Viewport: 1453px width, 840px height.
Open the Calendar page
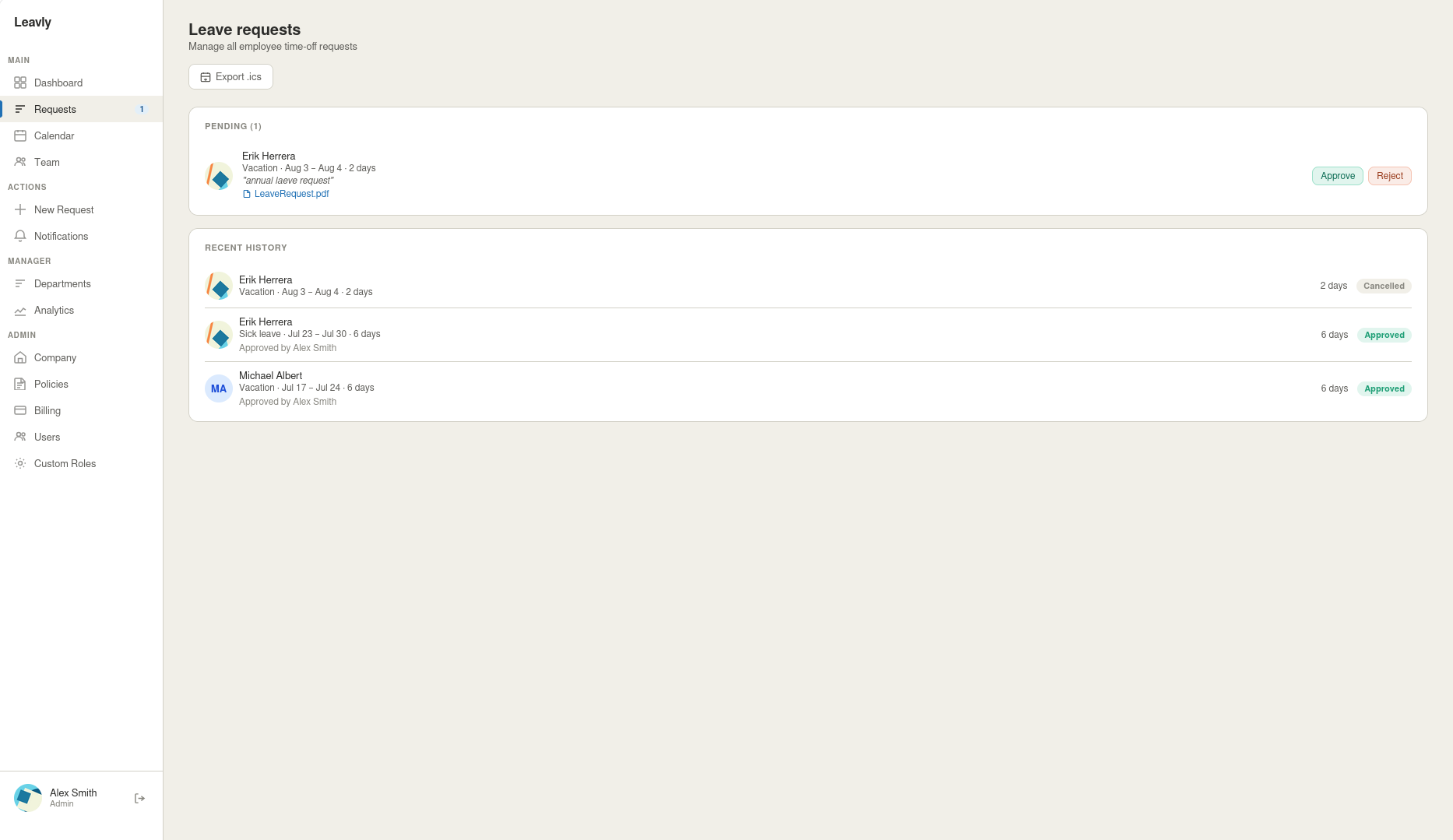(x=81, y=135)
